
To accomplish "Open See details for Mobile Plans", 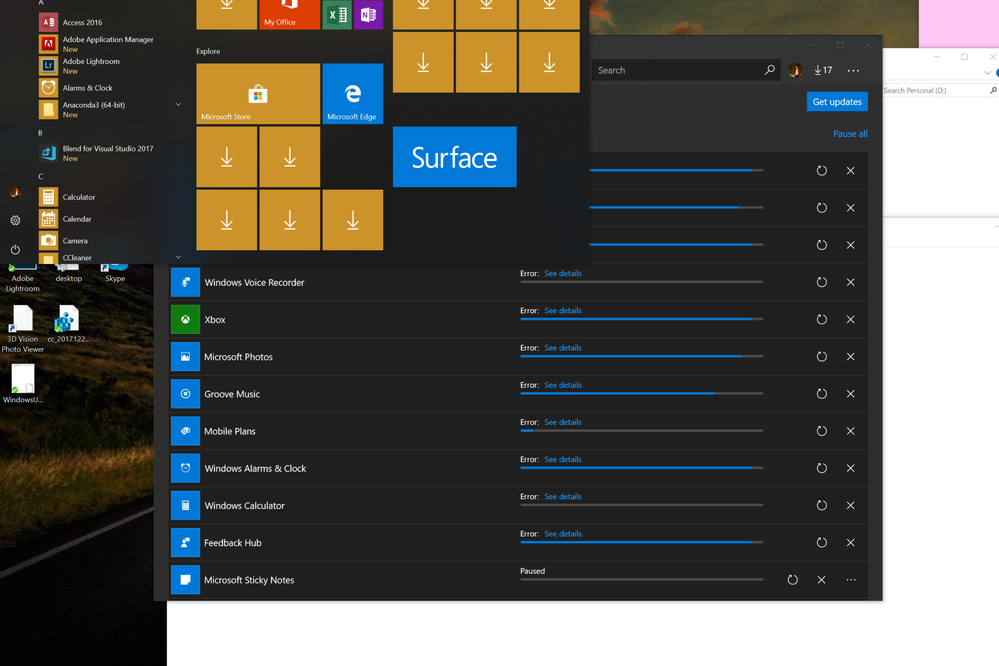I will (x=563, y=422).
